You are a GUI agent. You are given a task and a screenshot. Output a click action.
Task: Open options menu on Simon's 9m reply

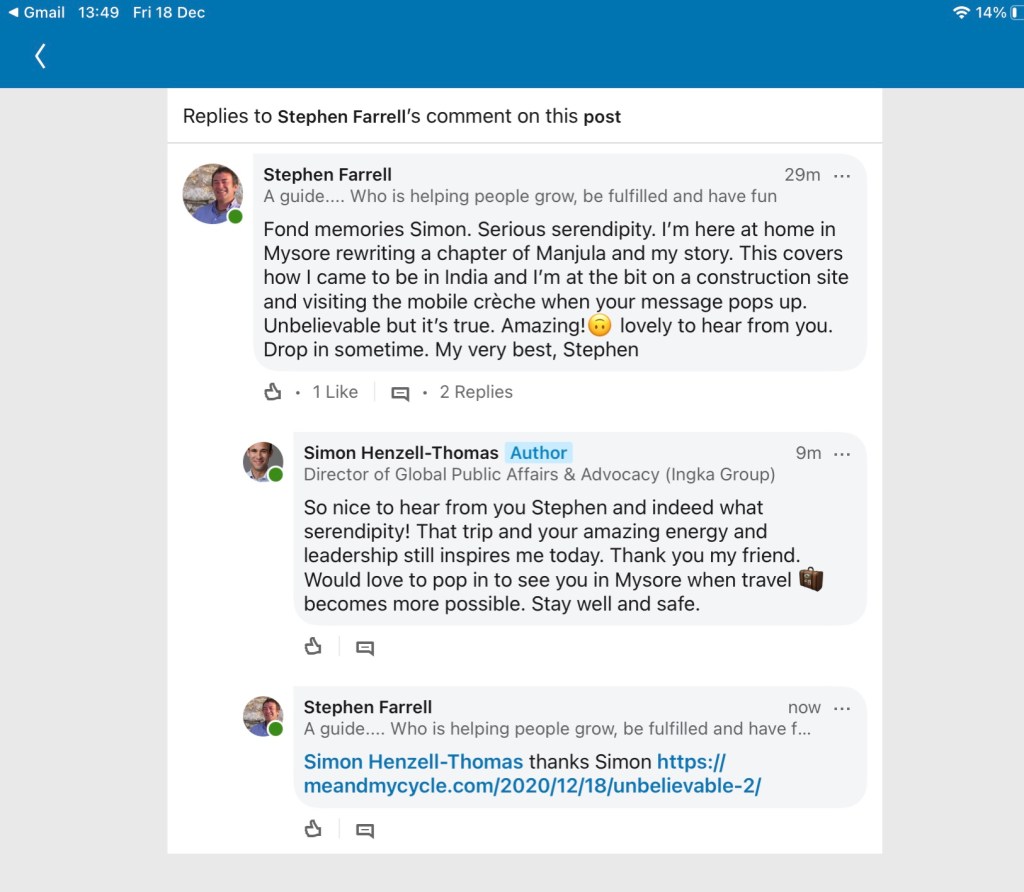842,454
